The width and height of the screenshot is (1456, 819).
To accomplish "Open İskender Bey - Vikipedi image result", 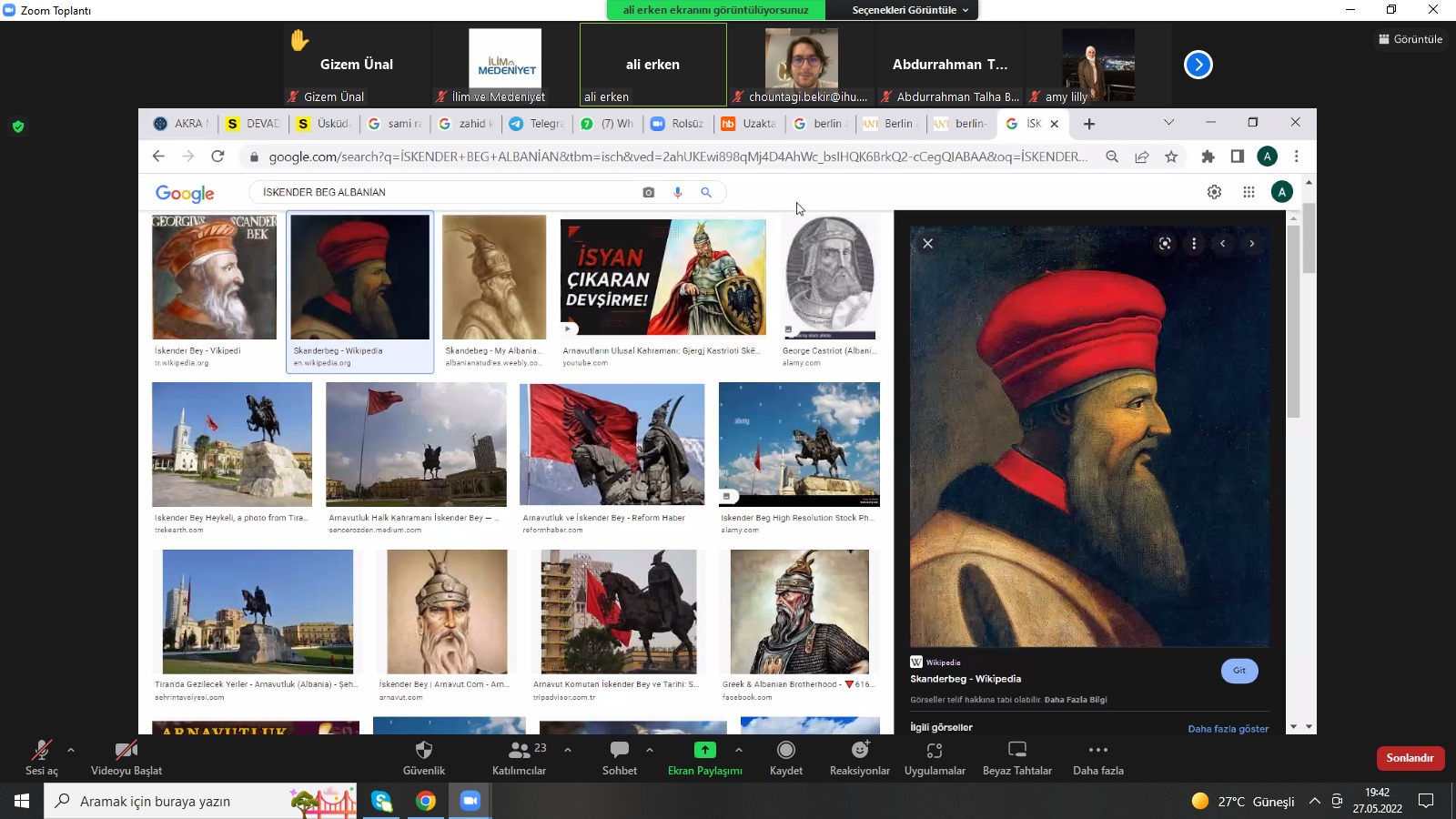I will pyautogui.click(x=214, y=277).
